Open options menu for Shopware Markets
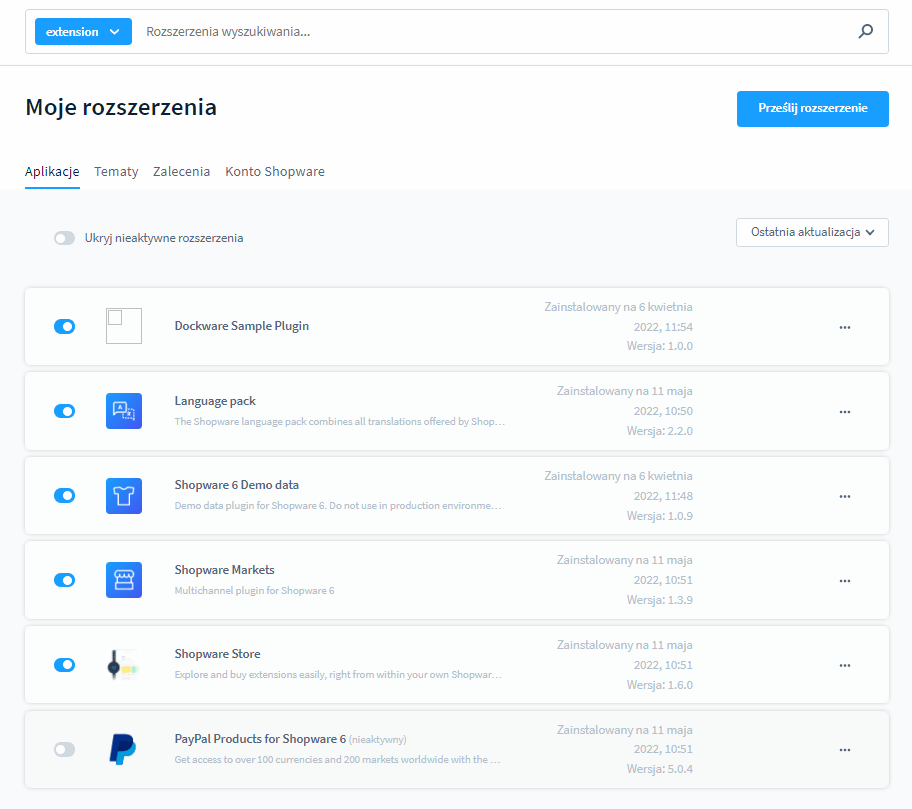 click(x=845, y=581)
